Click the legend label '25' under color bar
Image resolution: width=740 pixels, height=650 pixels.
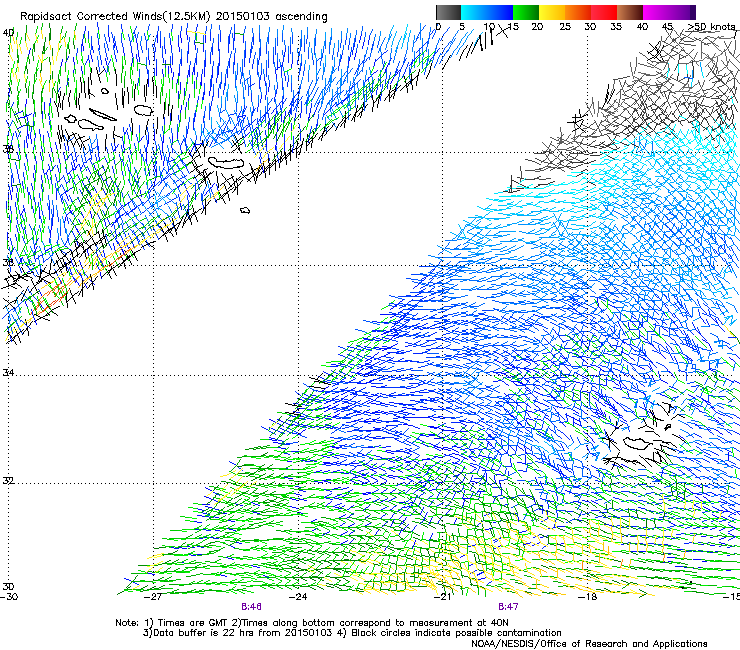(565, 26)
